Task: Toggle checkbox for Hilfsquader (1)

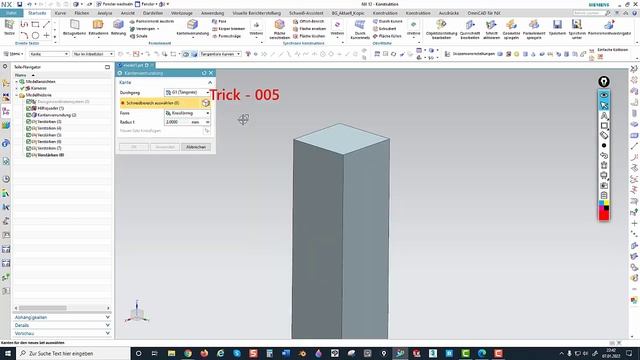Action: tap(29, 108)
